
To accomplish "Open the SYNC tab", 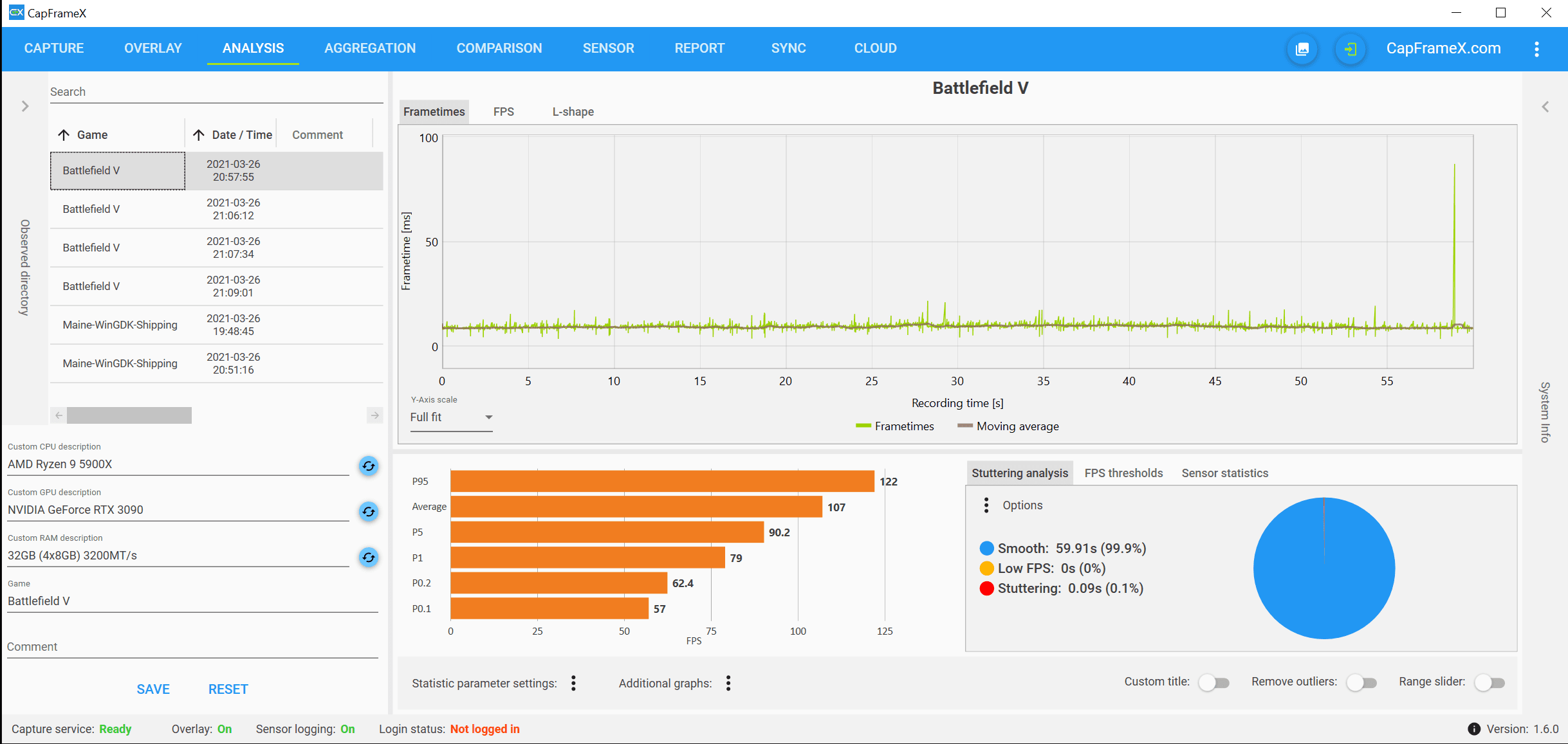I will [x=789, y=48].
